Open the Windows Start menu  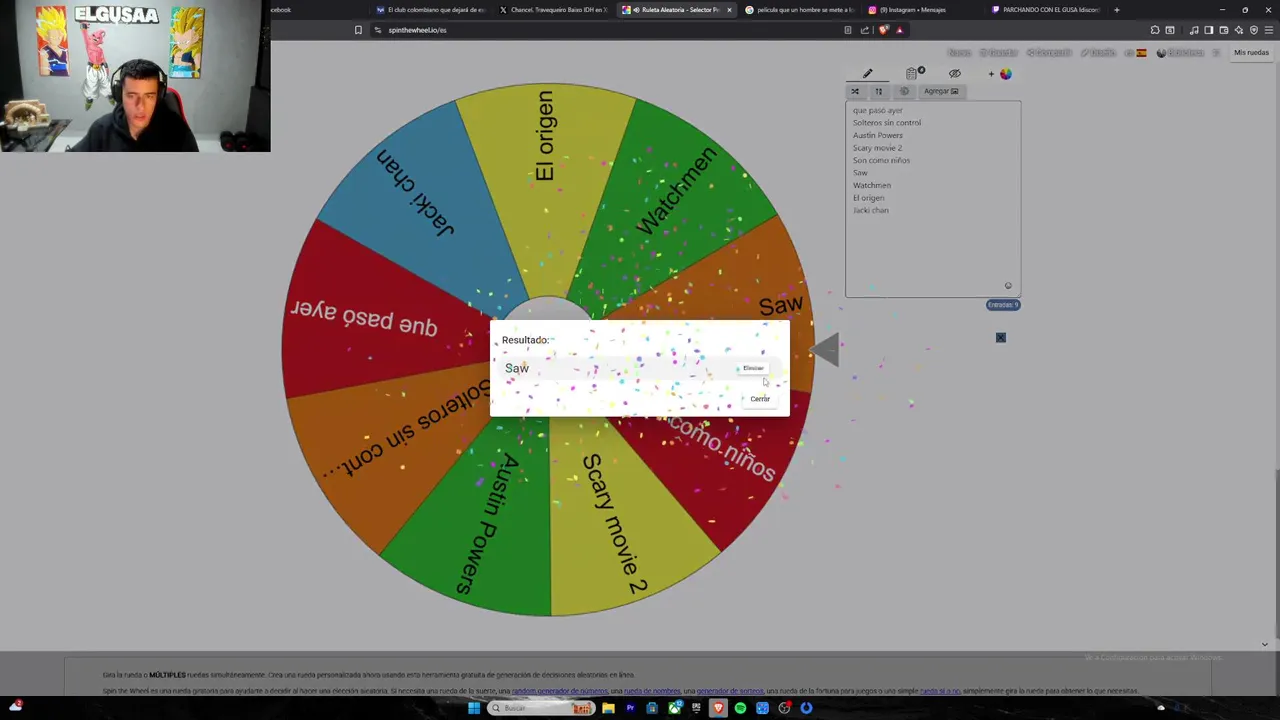coord(474,708)
